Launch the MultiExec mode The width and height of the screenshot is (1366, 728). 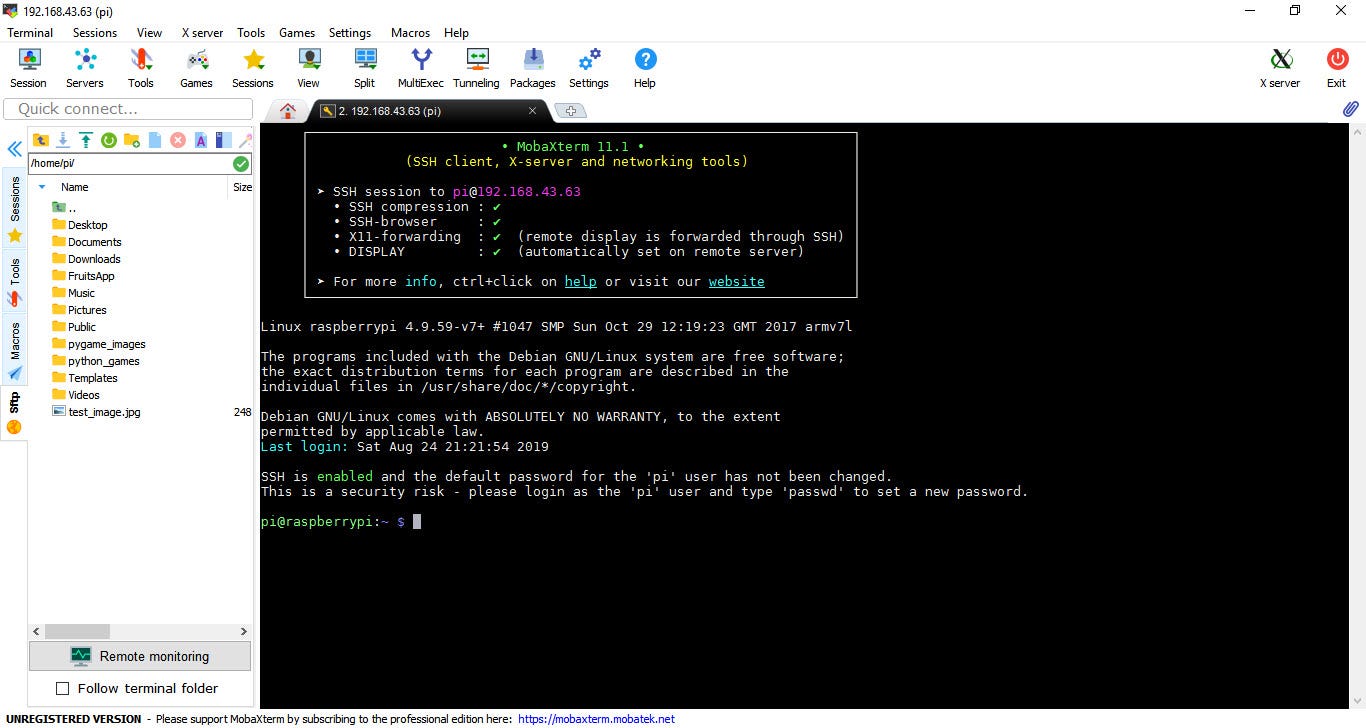[420, 67]
